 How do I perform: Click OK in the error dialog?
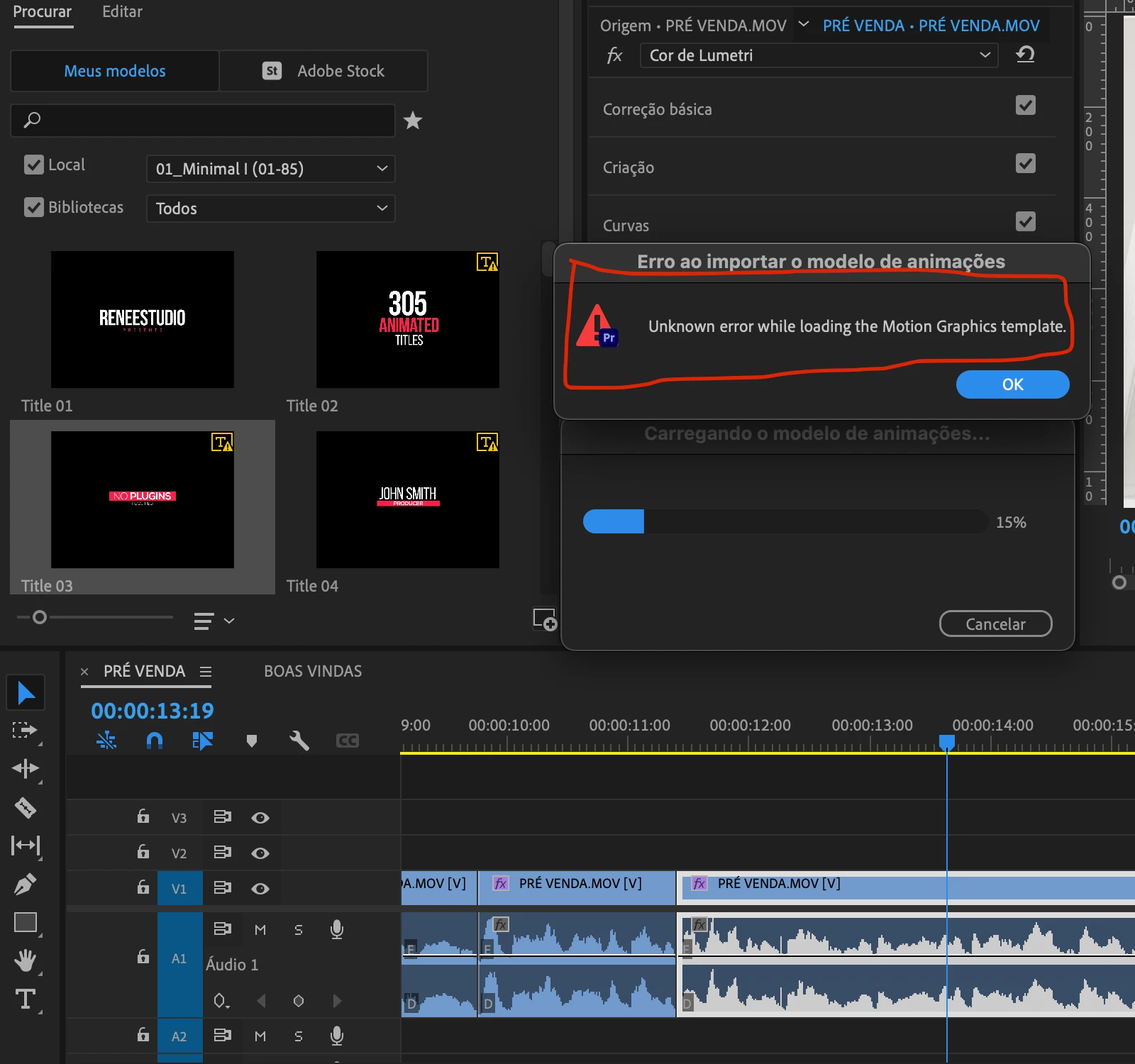(1012, 384)
